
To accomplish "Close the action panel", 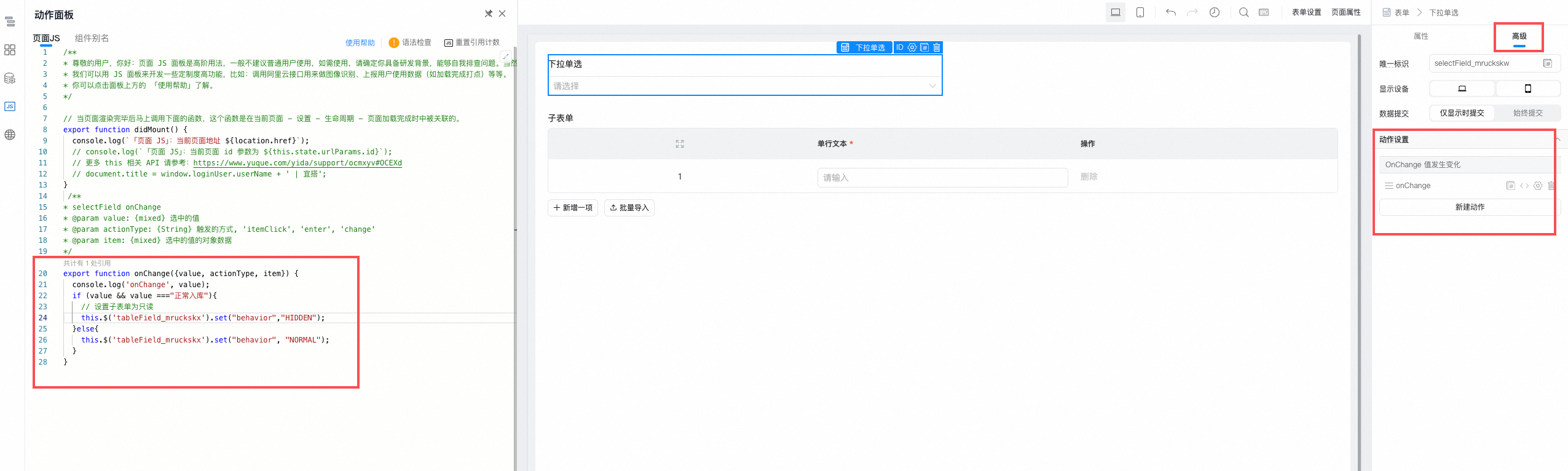I will pyautogui.click(x=502, y=14).
